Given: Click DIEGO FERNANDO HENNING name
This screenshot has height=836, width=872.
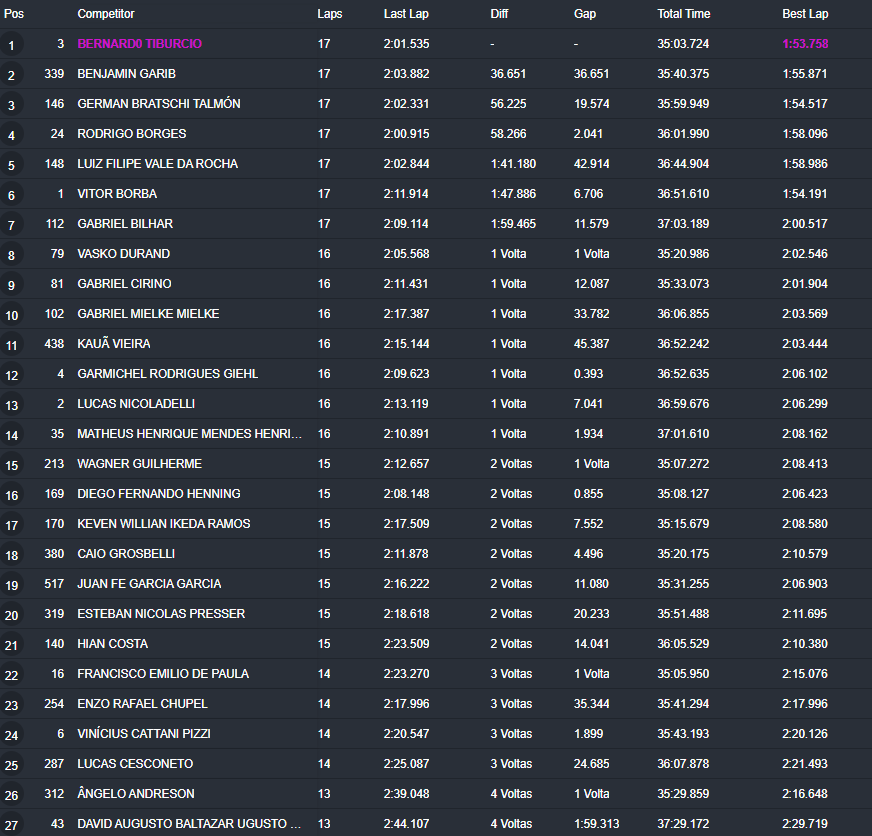Looking at the screenshot, I should click(158, 494).
